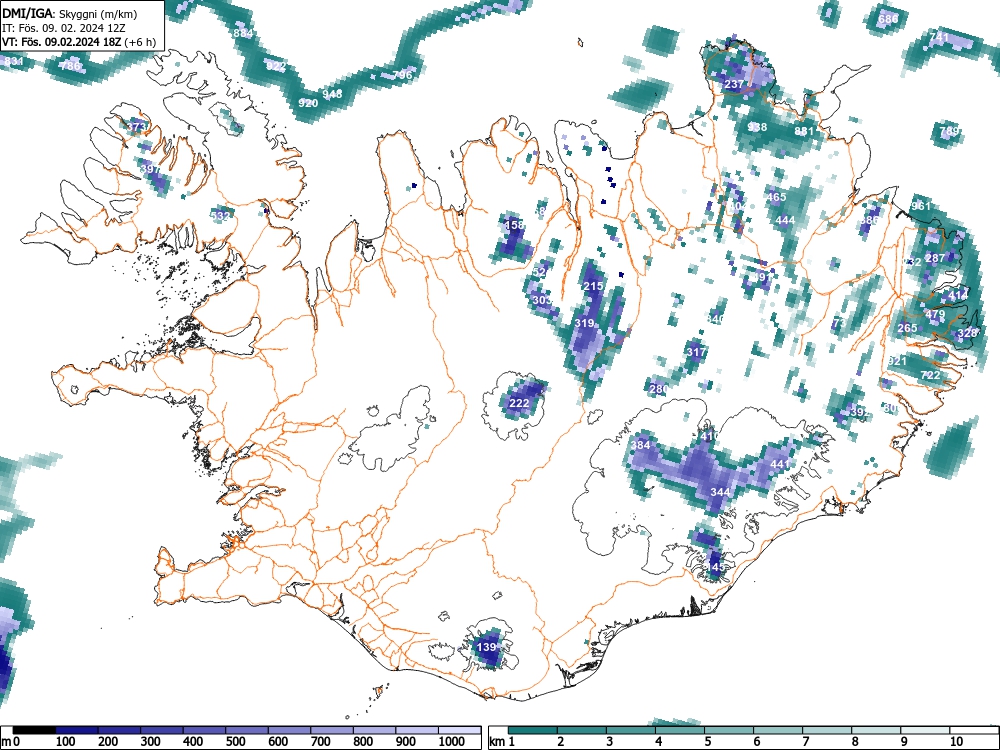Click the 532 visibility value
1000x750 pixels.
[219, 216]
